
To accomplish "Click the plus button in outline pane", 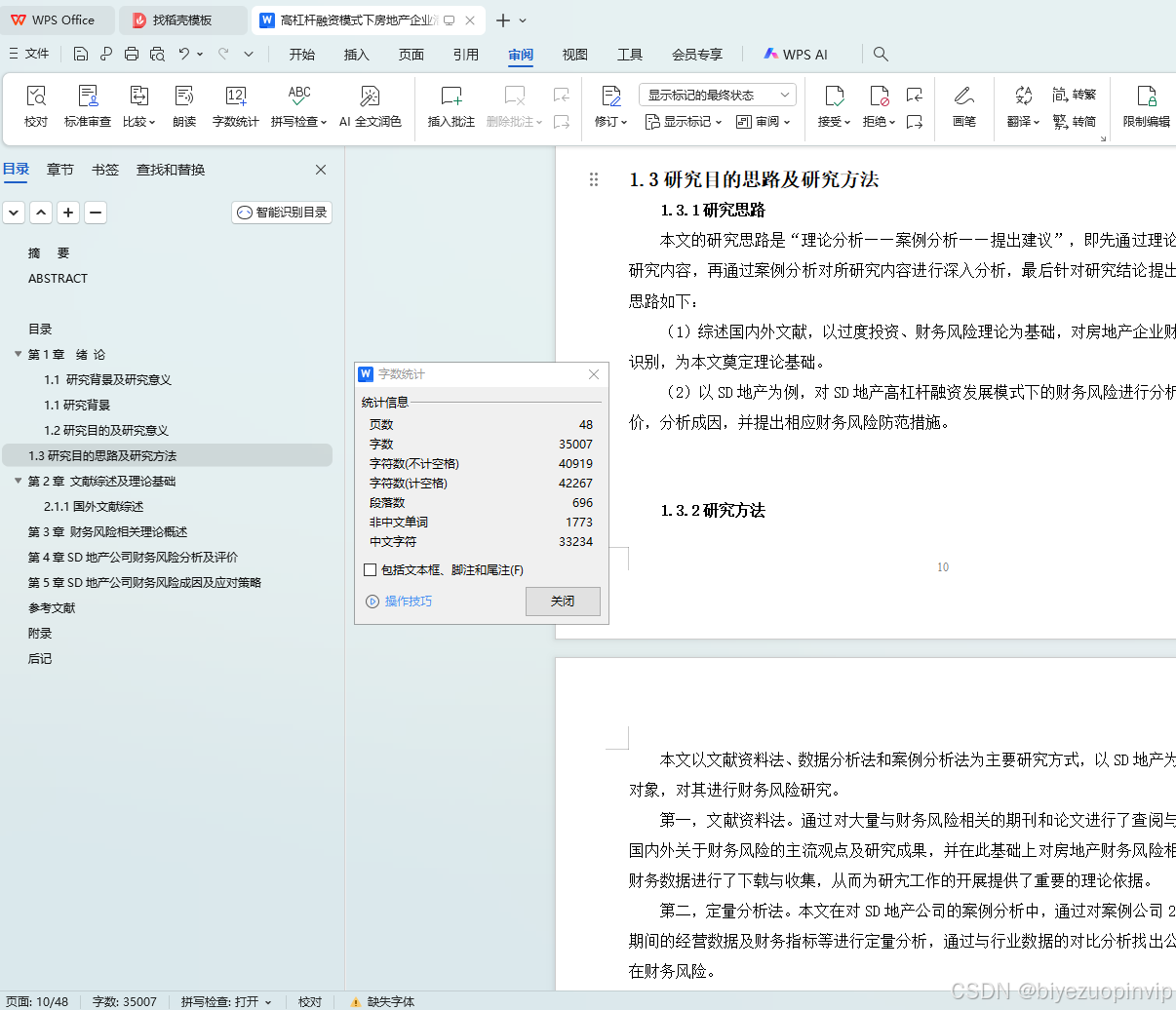I will click(x=68, y=213).
